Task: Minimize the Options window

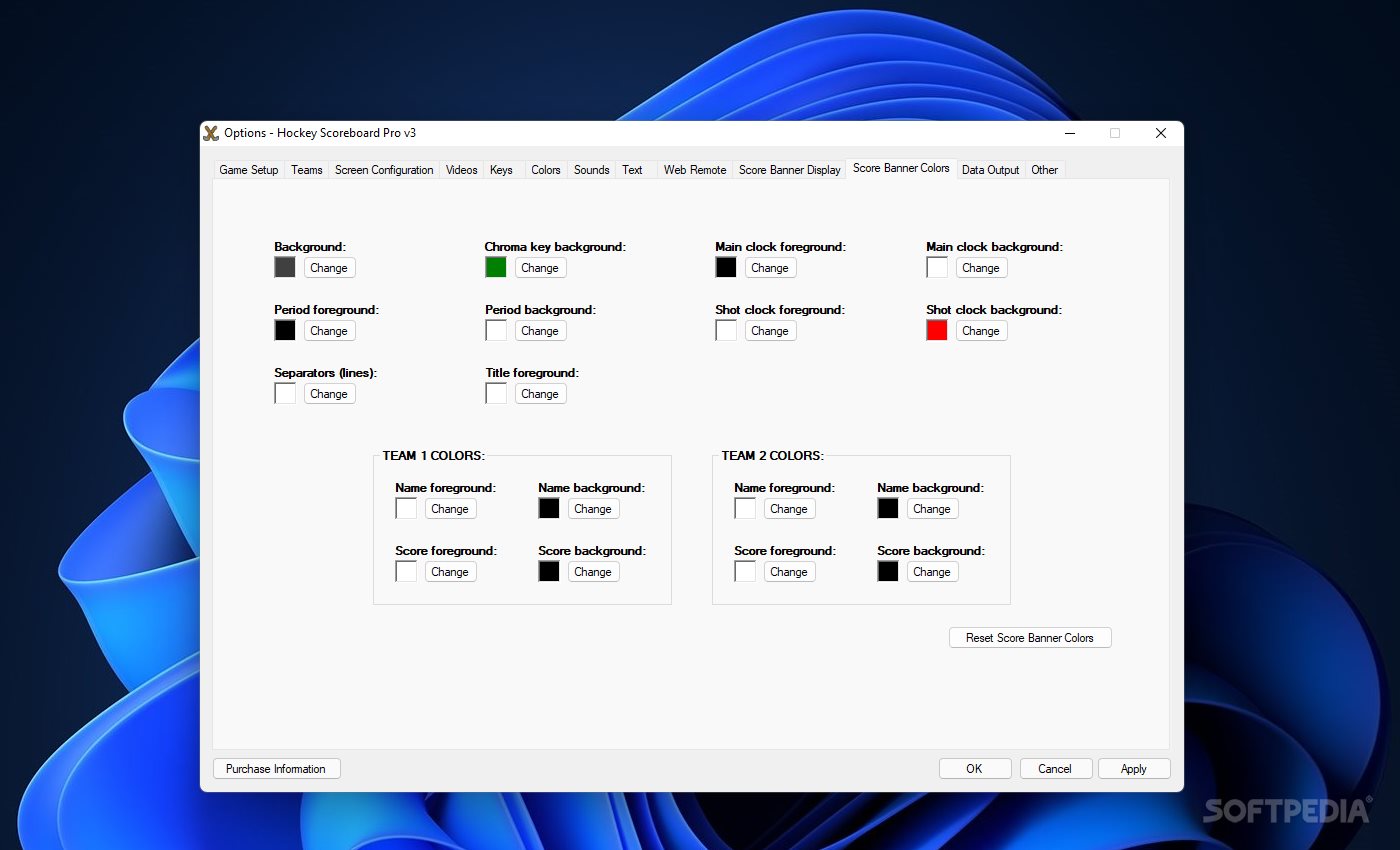Action: point(1070,133)
